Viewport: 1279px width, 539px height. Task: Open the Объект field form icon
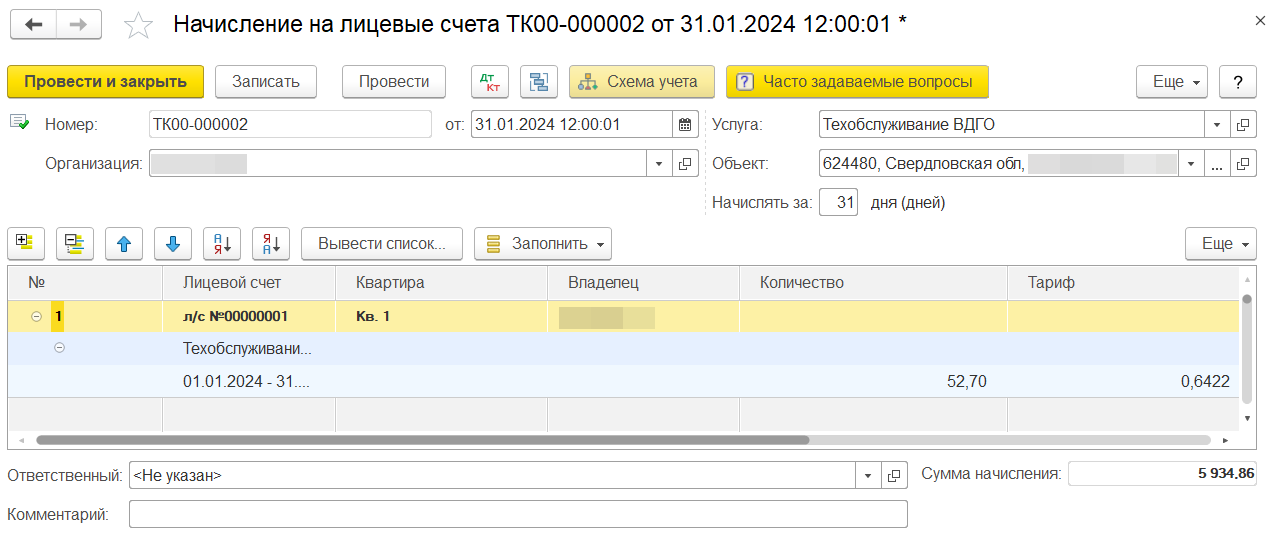[x=1243, y=163]
